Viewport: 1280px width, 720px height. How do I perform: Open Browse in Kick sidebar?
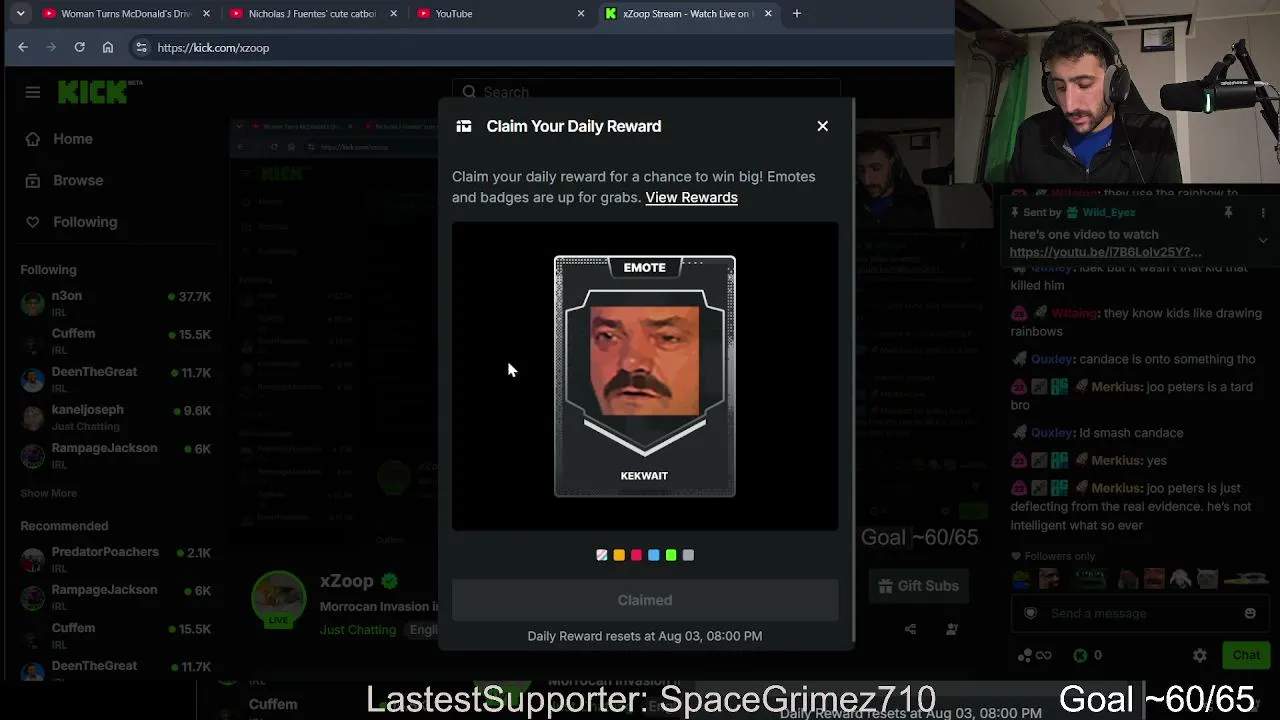click(65, 181)
